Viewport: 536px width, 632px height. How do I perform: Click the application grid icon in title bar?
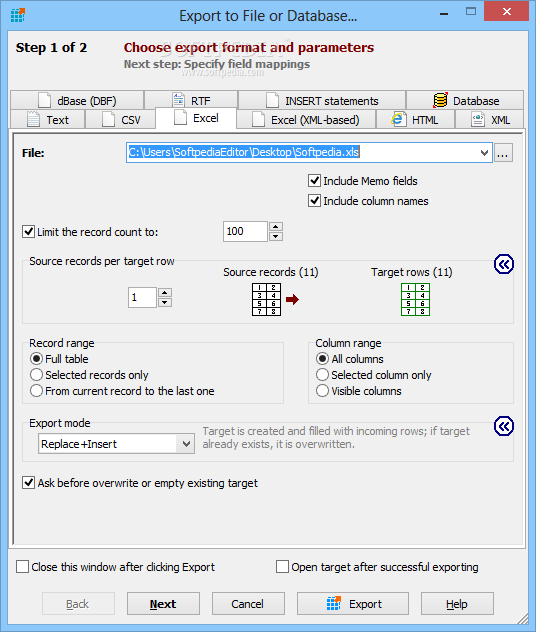tap(18, 15)
